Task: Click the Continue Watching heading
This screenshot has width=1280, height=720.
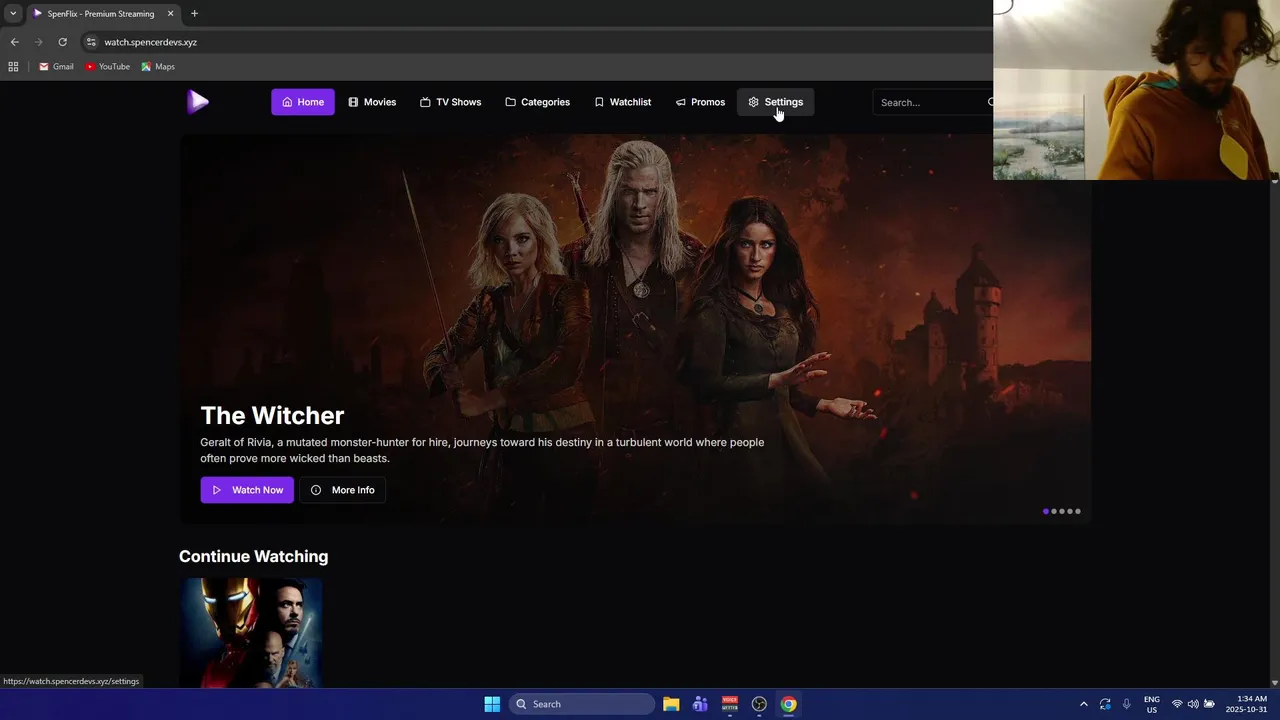Action: click(x=253, y=556)
